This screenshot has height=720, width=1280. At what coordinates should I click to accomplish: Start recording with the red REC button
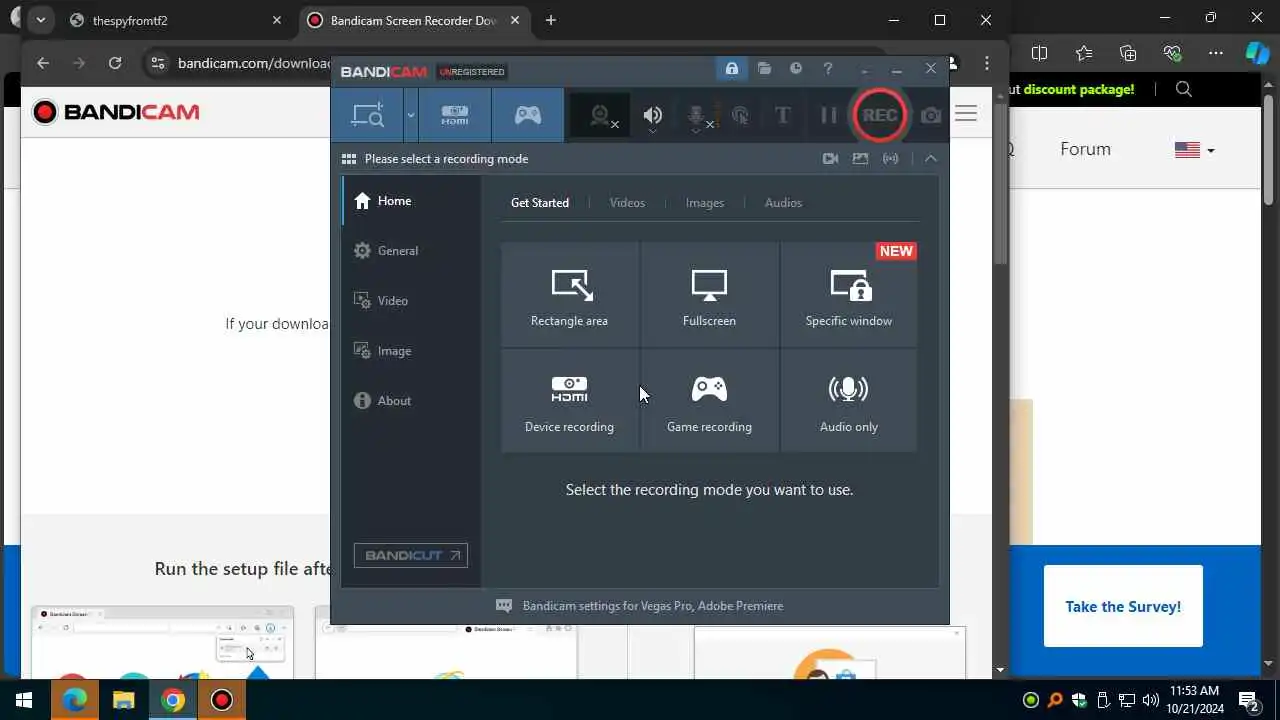click(x=879, y=115)
